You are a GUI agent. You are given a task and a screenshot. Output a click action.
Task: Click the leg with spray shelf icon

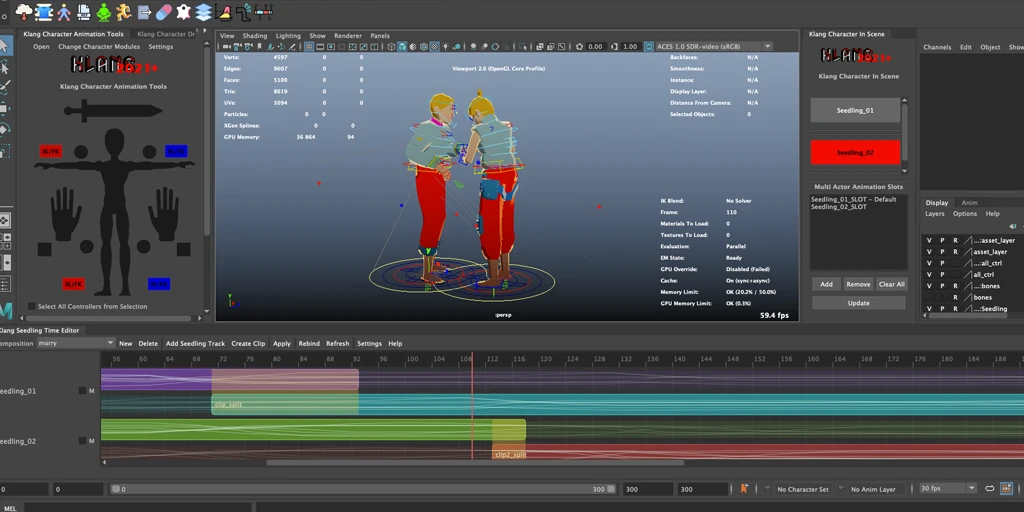[244, 11]
